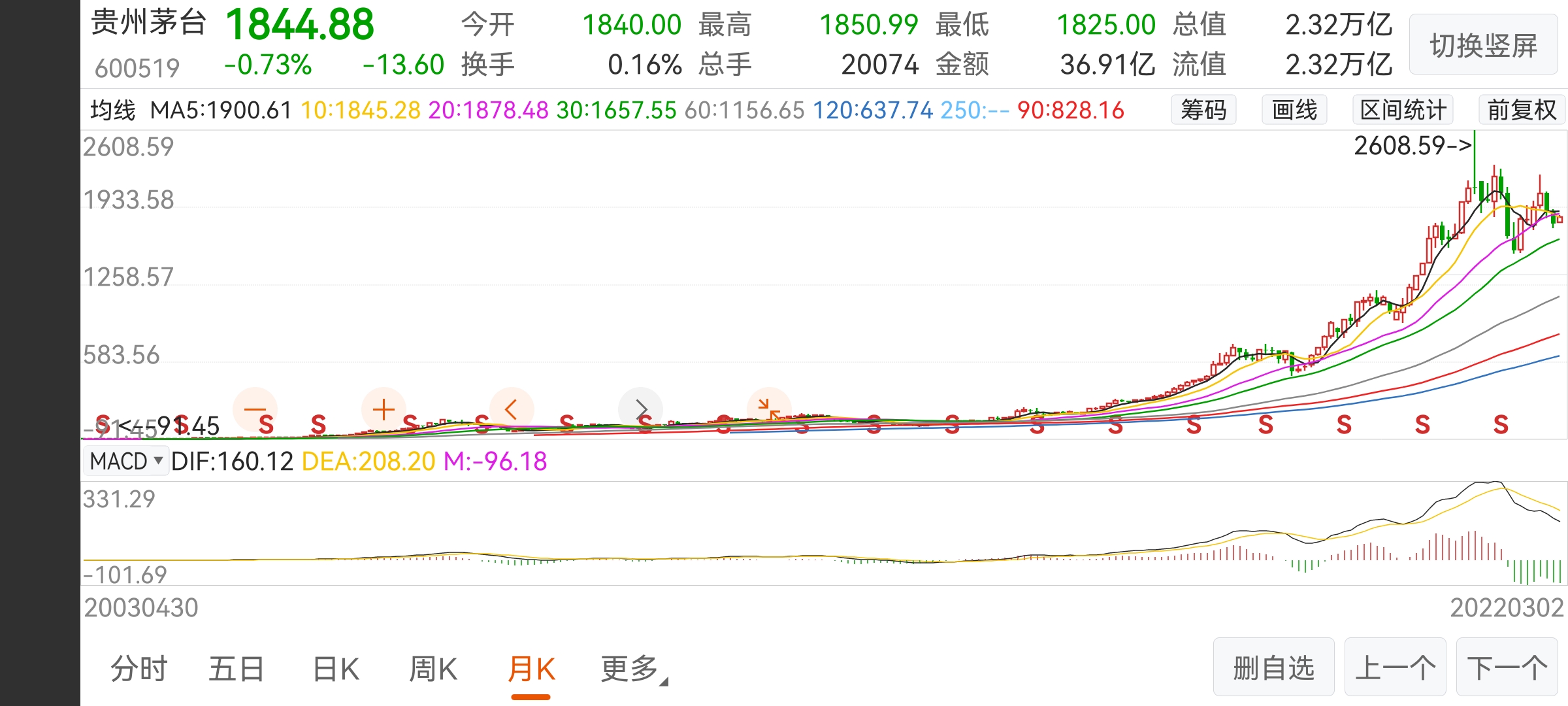Tap the 36.91亿 turnover amount

pos(1107,65)
